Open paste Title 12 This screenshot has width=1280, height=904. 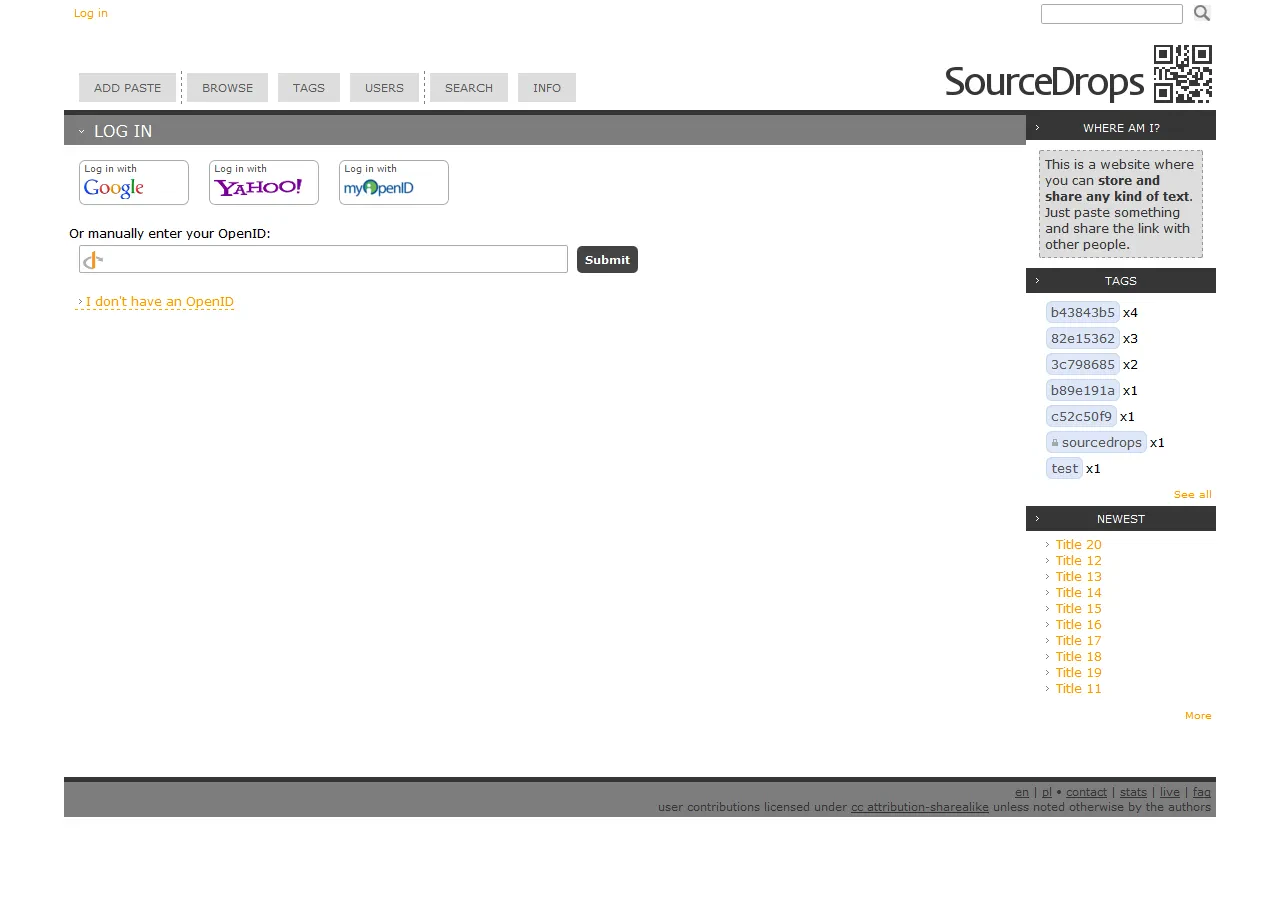coord(1078,561)
